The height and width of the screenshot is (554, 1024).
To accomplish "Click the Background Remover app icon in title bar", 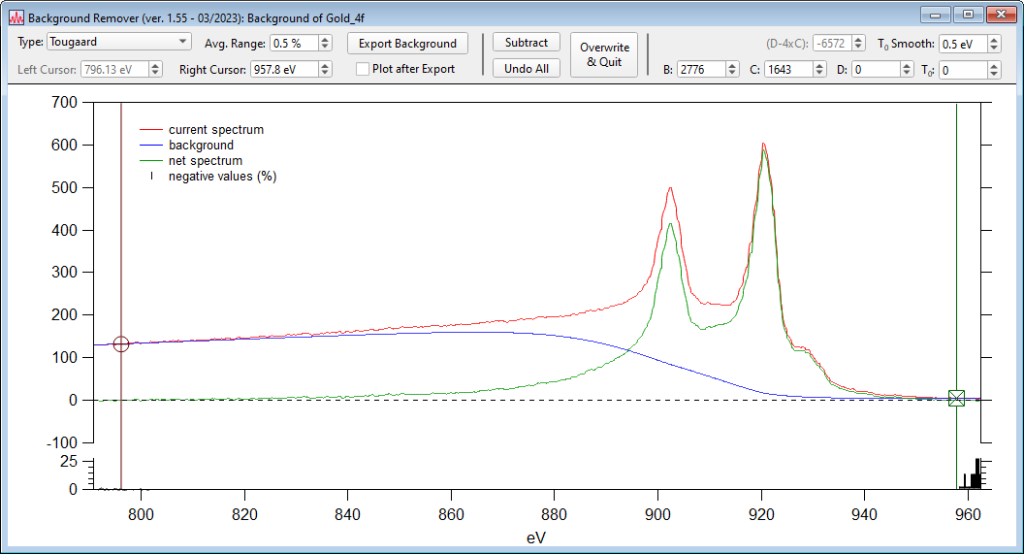I will click(x=16, y=16).
